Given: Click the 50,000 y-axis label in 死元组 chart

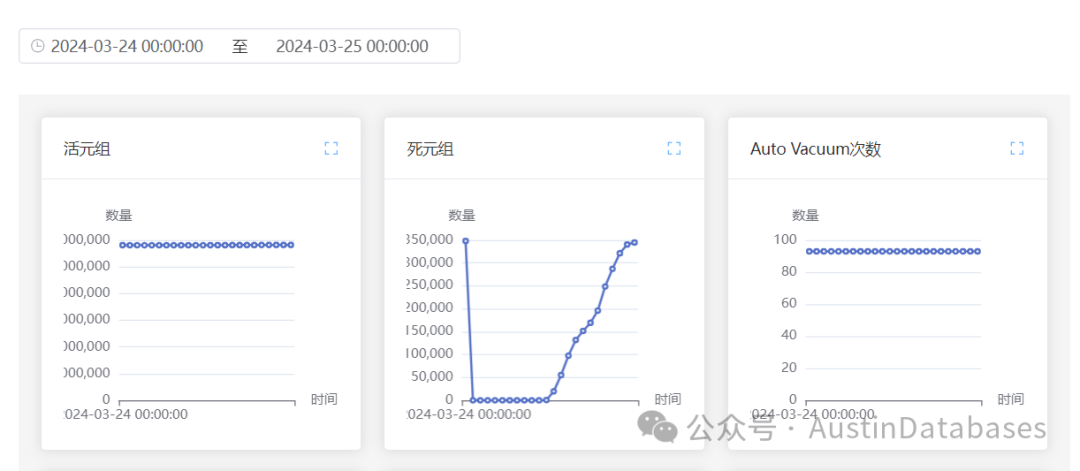Looking at the screenshot, I should (x=433, y=377).
